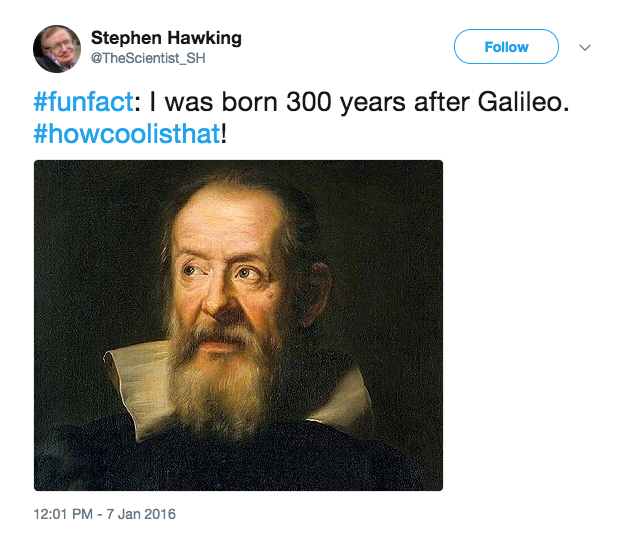
Task: Show more actions using the caret icon
Action: click(x=585, y=48)
